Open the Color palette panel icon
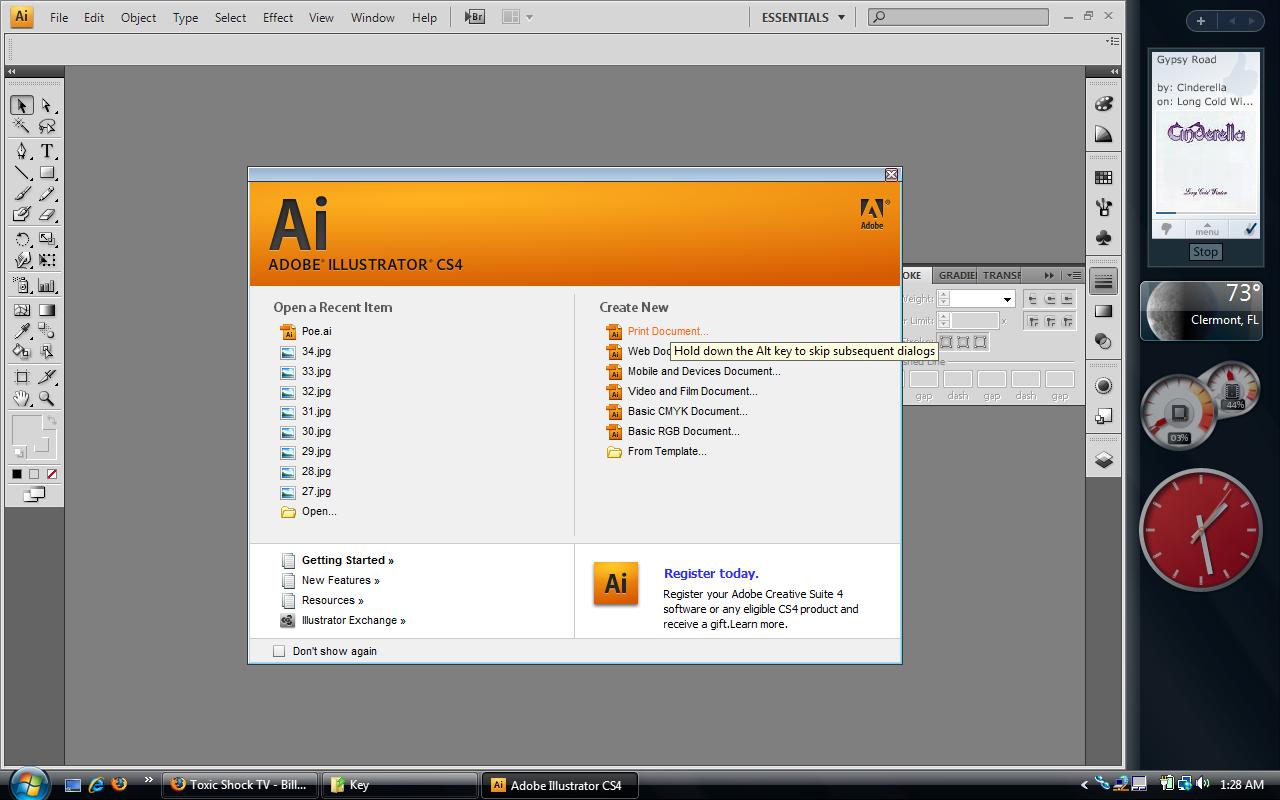 click(x=1103, y=103)
